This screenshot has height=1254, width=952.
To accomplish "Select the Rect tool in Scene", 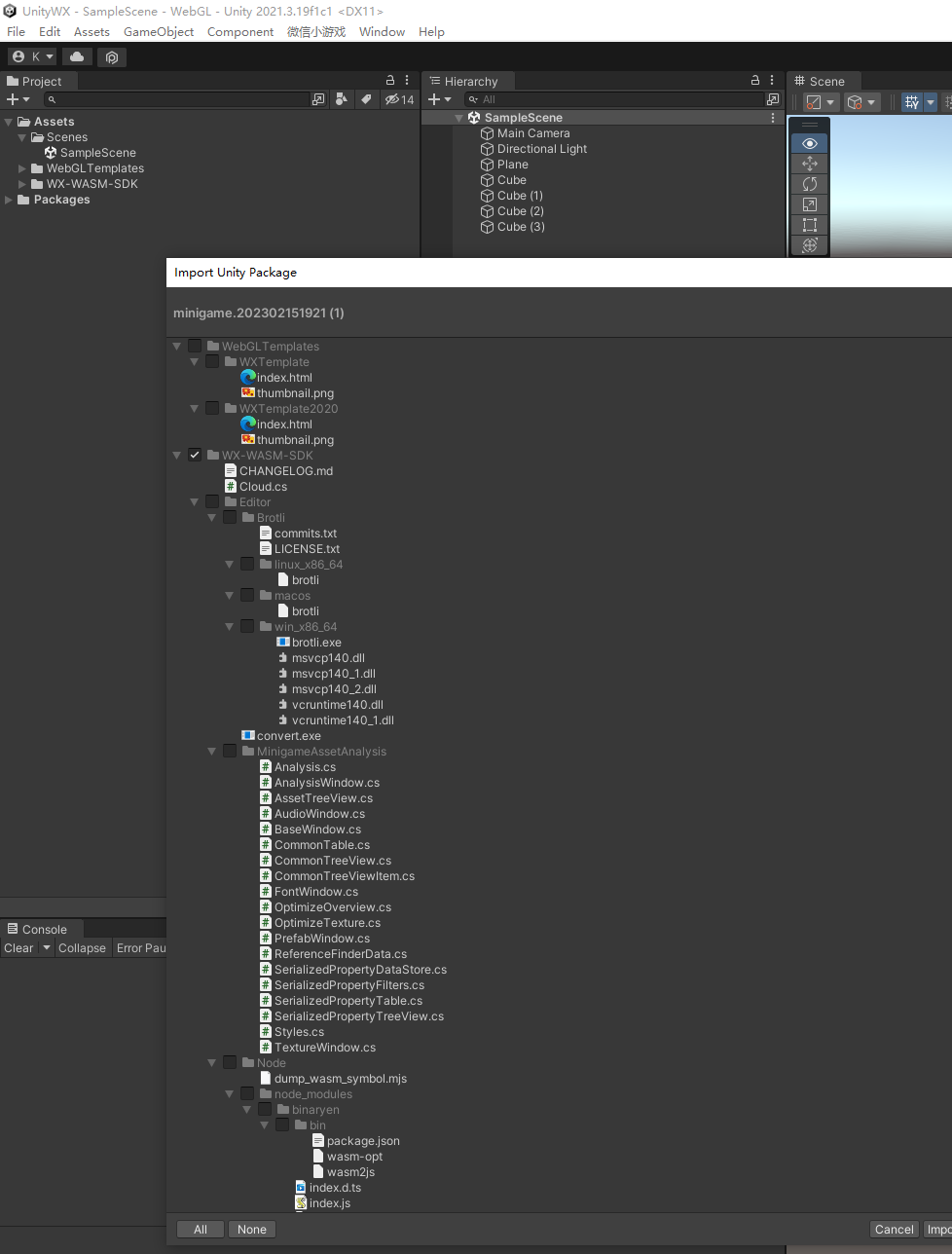I will point(810,225).
